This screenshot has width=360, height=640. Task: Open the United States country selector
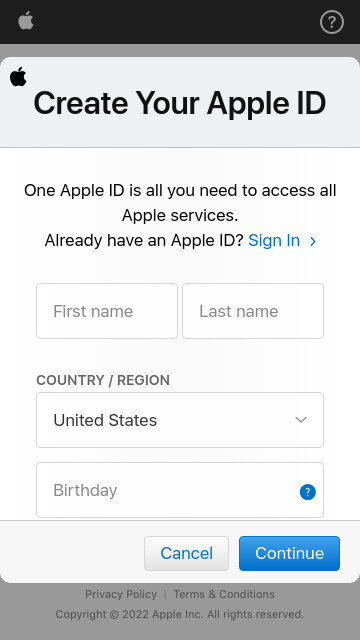click(x=180, y=420)
